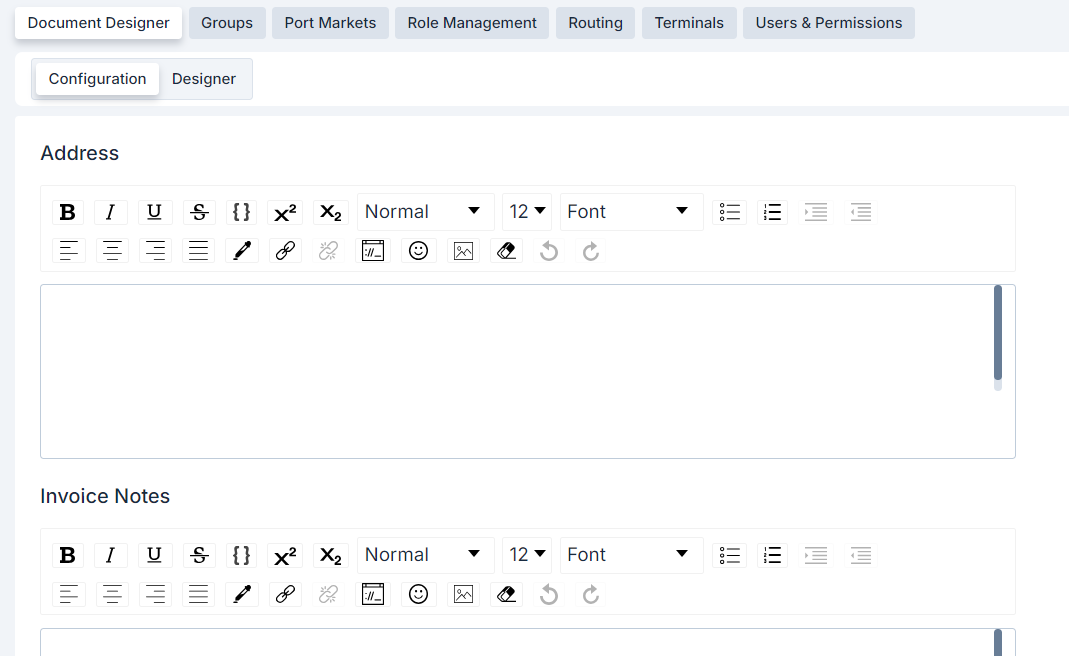Center align text in Address editor
Viewport: 1069px width, 656px height.
(112, 251)
